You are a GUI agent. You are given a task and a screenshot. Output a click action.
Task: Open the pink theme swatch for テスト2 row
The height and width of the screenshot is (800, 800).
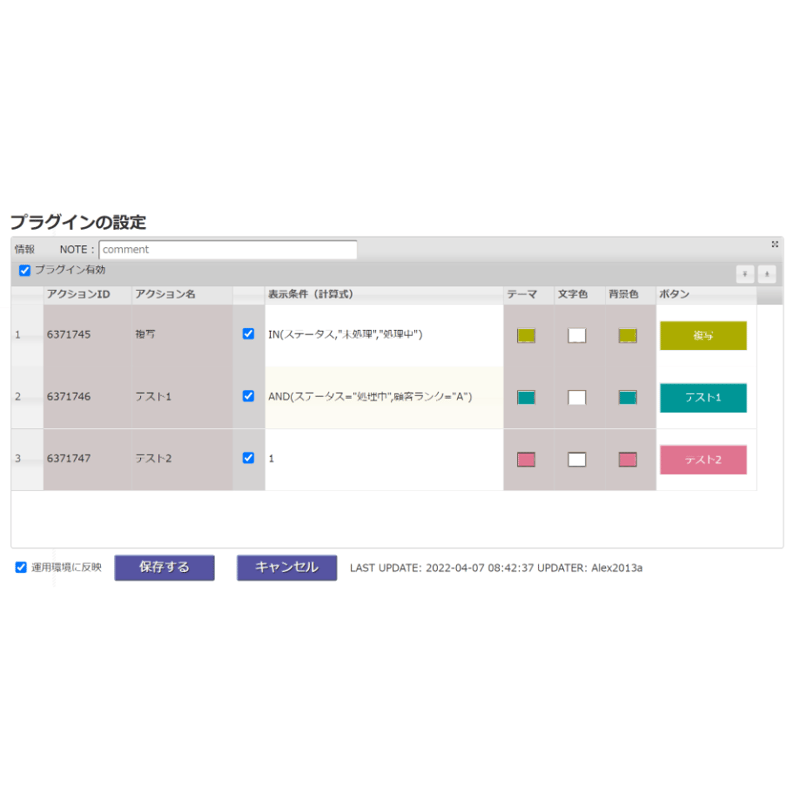525,459
